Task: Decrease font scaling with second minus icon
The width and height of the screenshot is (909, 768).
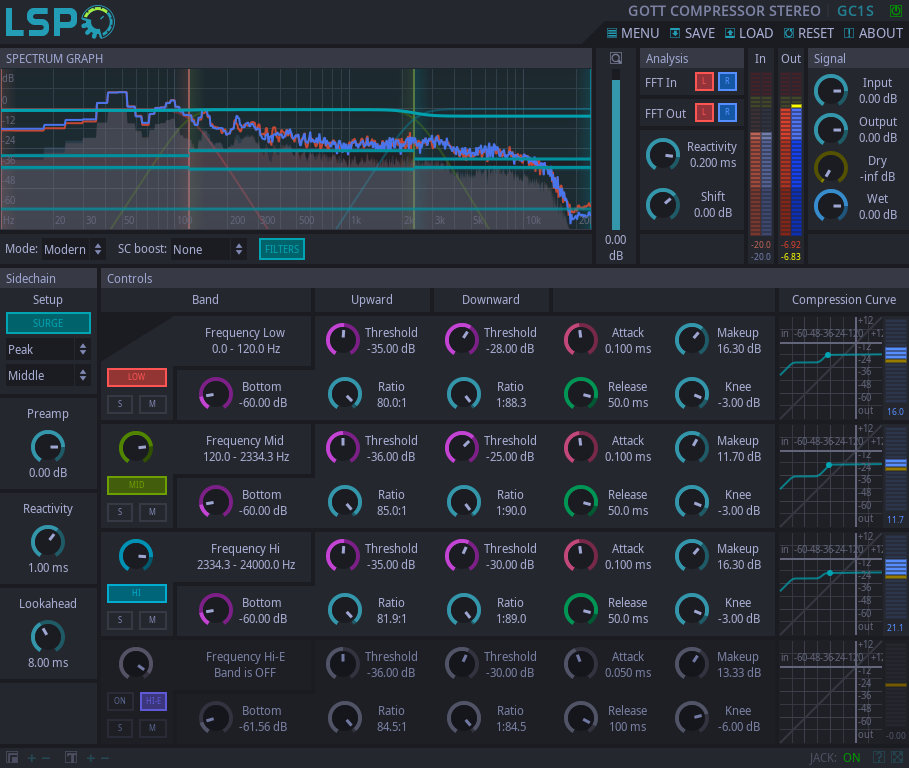Action: pyautogui.click(x=105, y=758)
